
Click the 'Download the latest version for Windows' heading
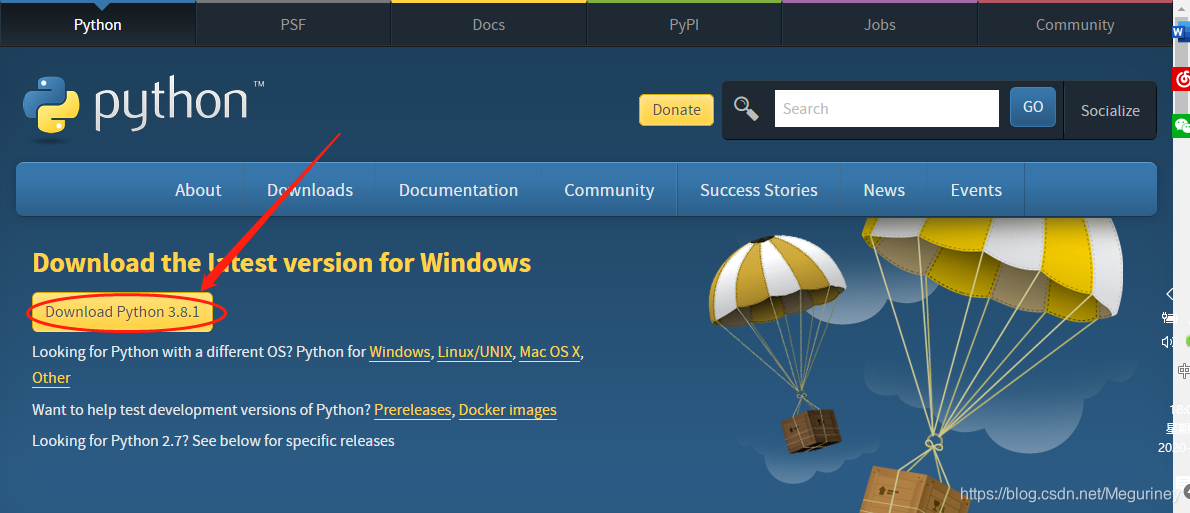click(x=282, y=263)
